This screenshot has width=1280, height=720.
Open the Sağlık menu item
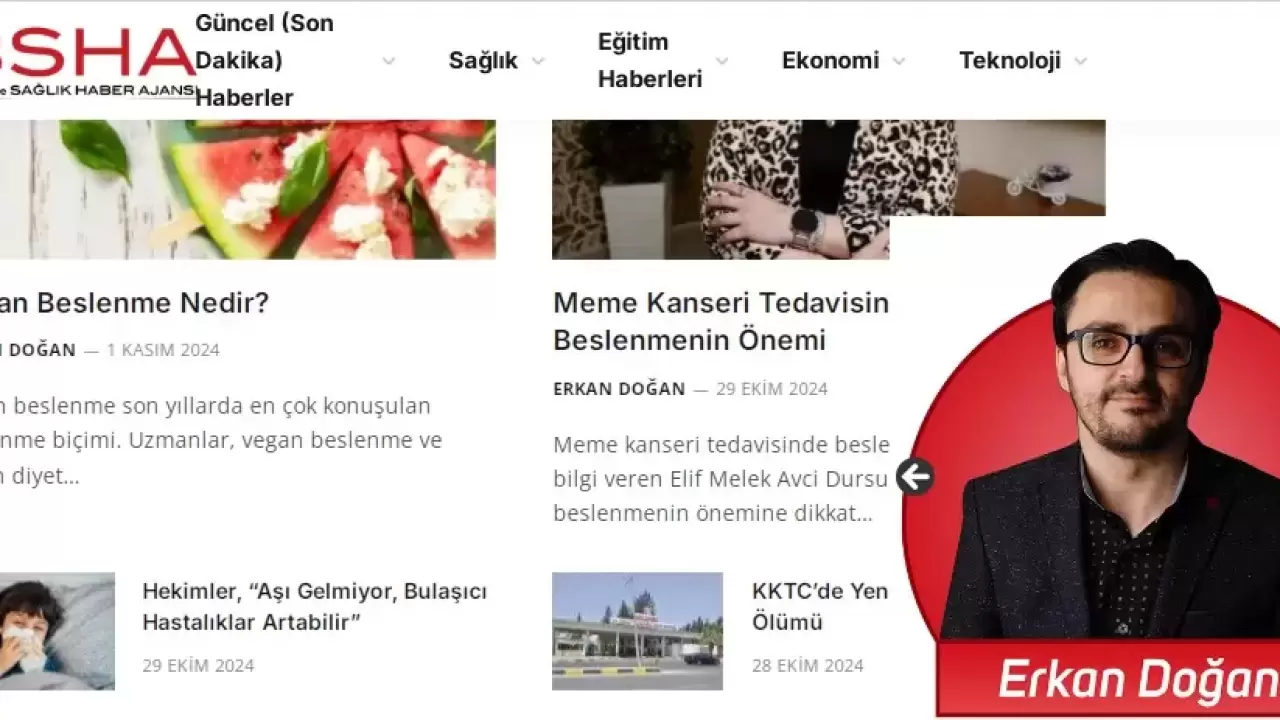coord(483,61)
